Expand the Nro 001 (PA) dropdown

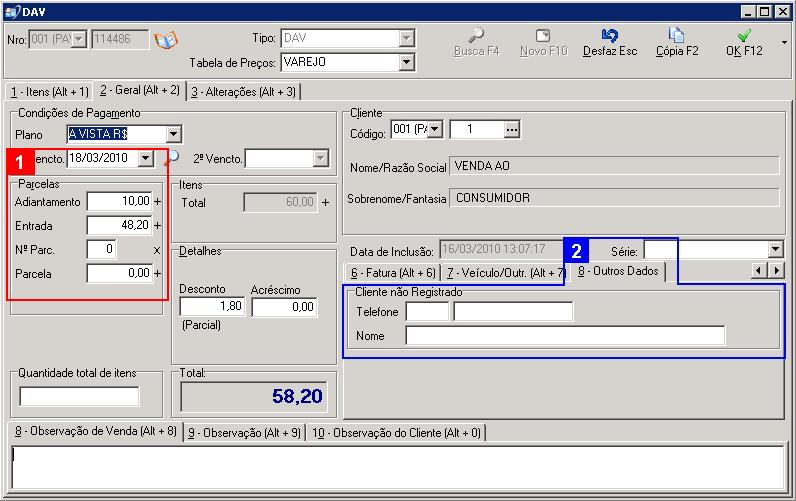79,39
